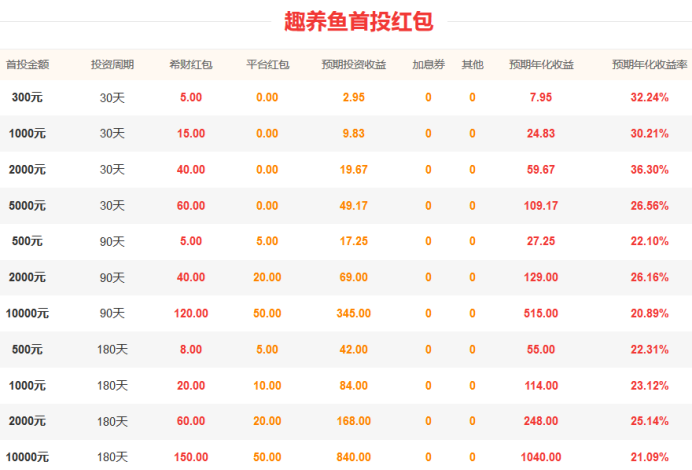Image resolution: width=692 pixels, height=470 pixels.
Task: Click the 5000元 amount cell
Action: click(x=27, y=206)
